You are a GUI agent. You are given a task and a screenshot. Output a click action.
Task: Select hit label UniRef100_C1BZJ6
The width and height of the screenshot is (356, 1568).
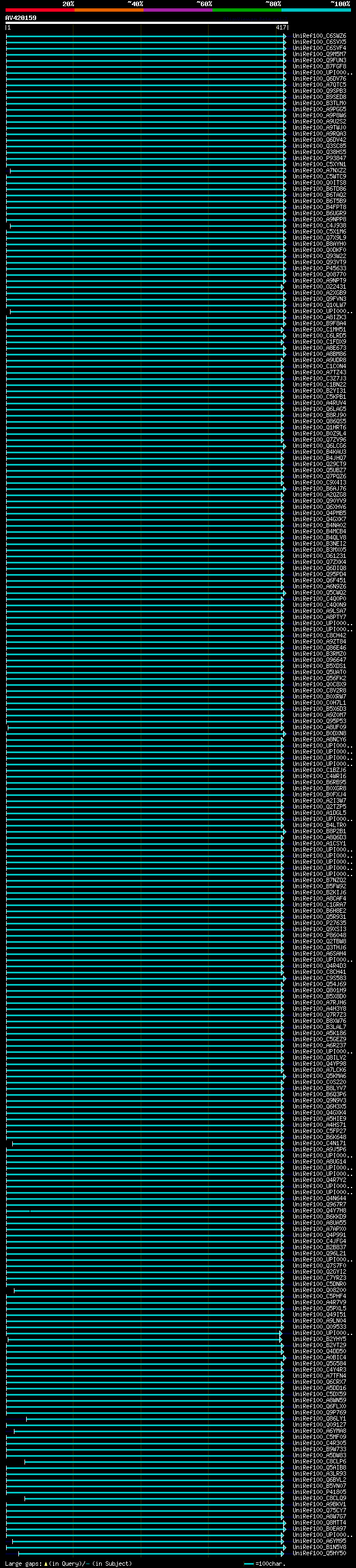point(319,770)
